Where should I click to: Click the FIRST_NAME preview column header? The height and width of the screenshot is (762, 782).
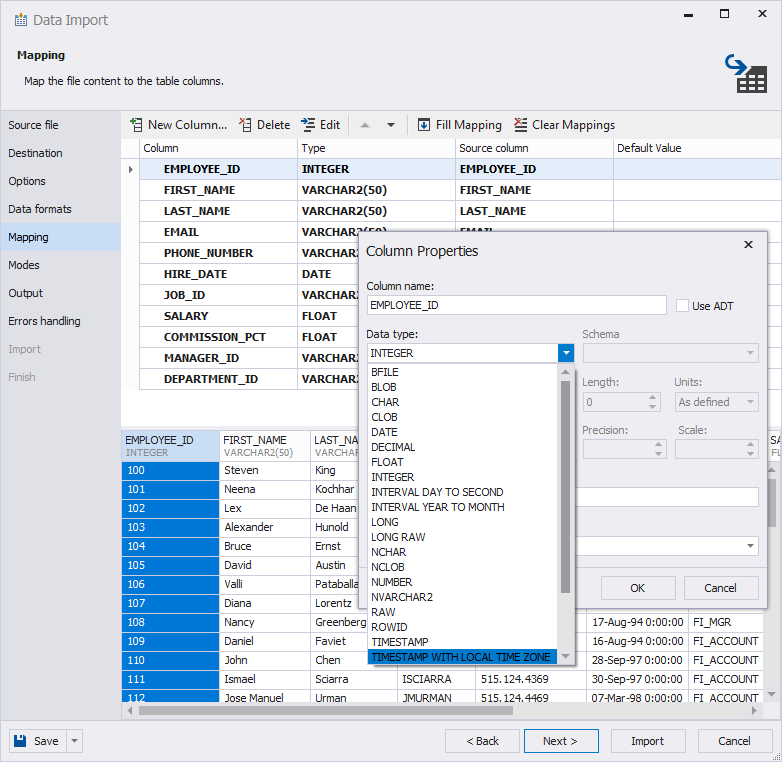click(265, 446)
